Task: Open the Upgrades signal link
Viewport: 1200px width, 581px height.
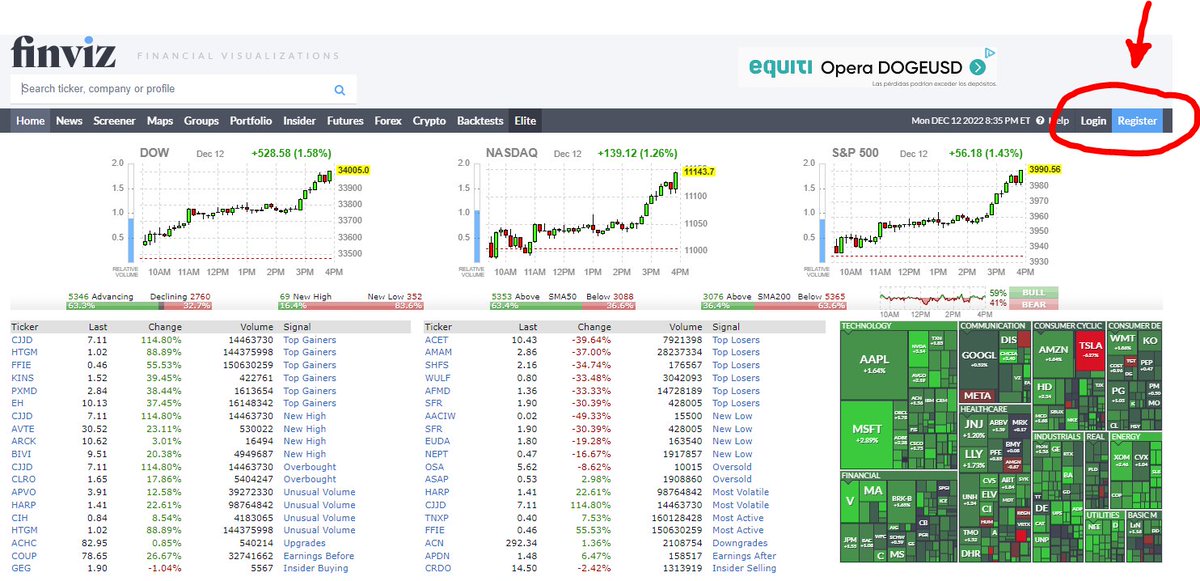Action: tap(304, 543)
